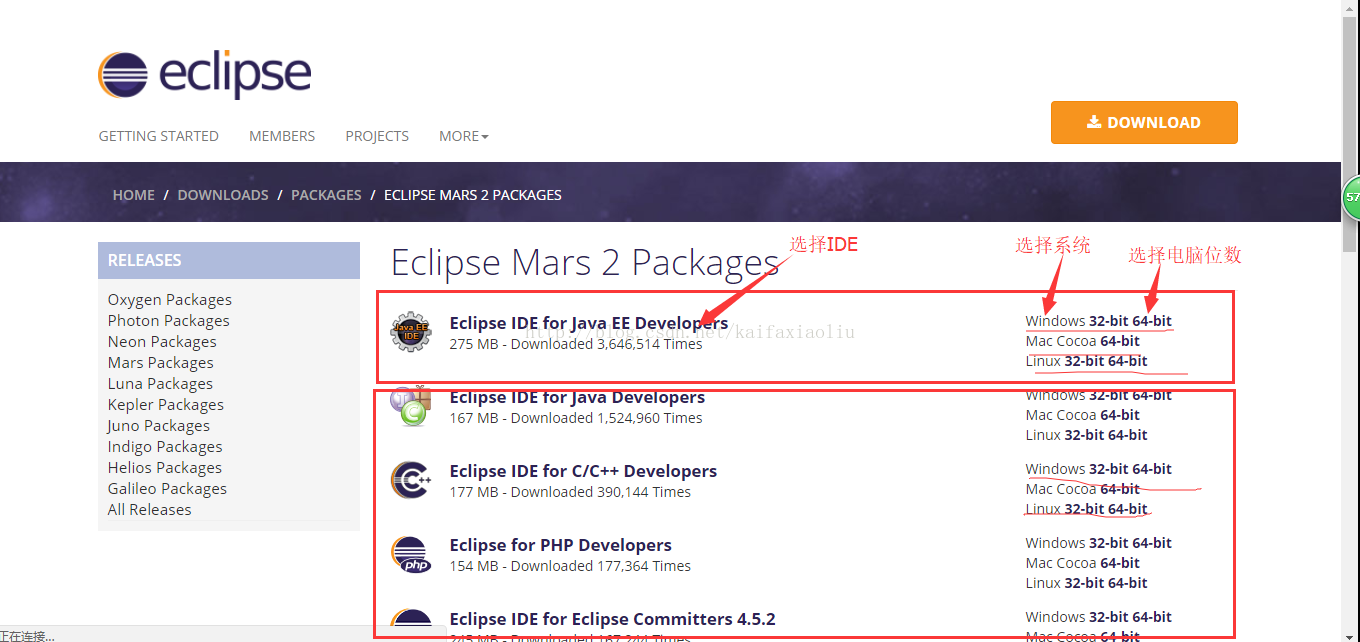Download Java EE Windows 64-bit
1360x642 pixels.
tap(1152, 321)
